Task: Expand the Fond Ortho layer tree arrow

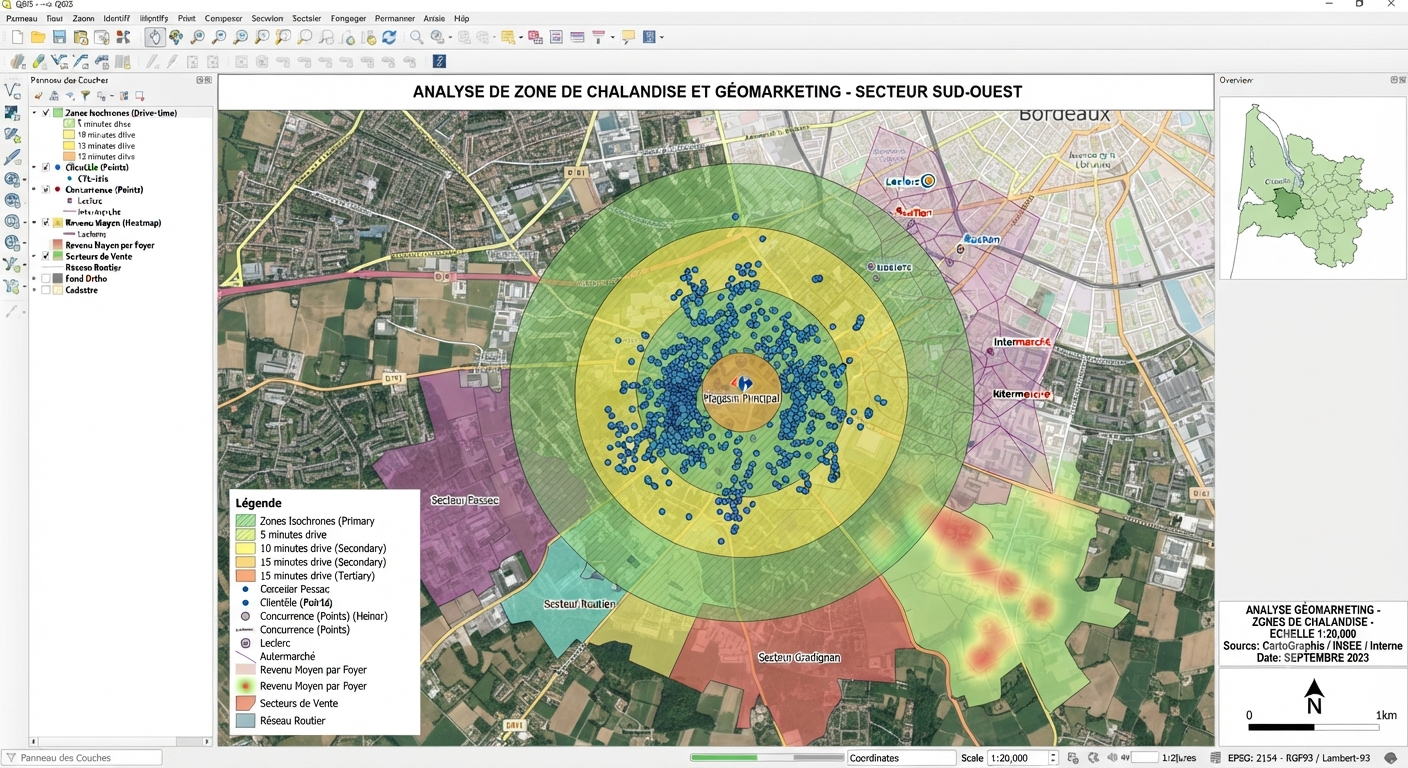Action: (x=34, y=278)
